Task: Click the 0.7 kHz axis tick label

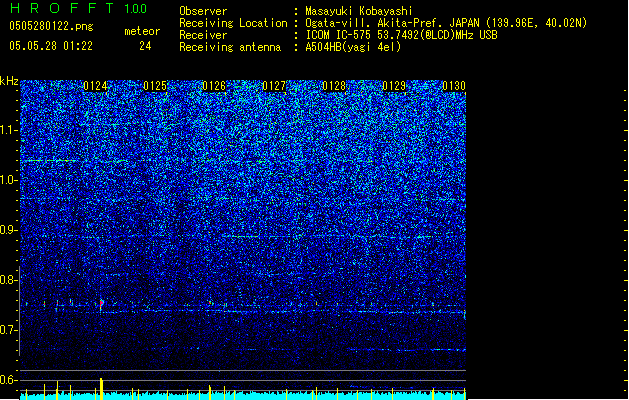Action: tap(8, 330)
